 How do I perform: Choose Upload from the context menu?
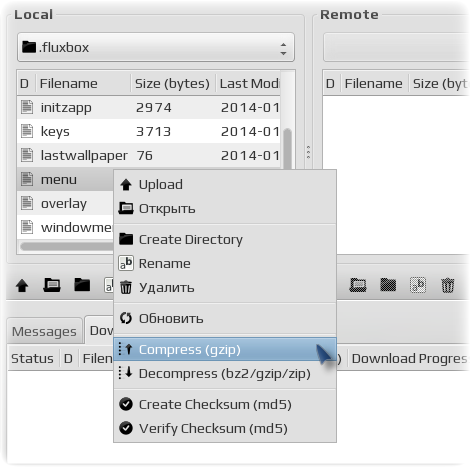225,185
